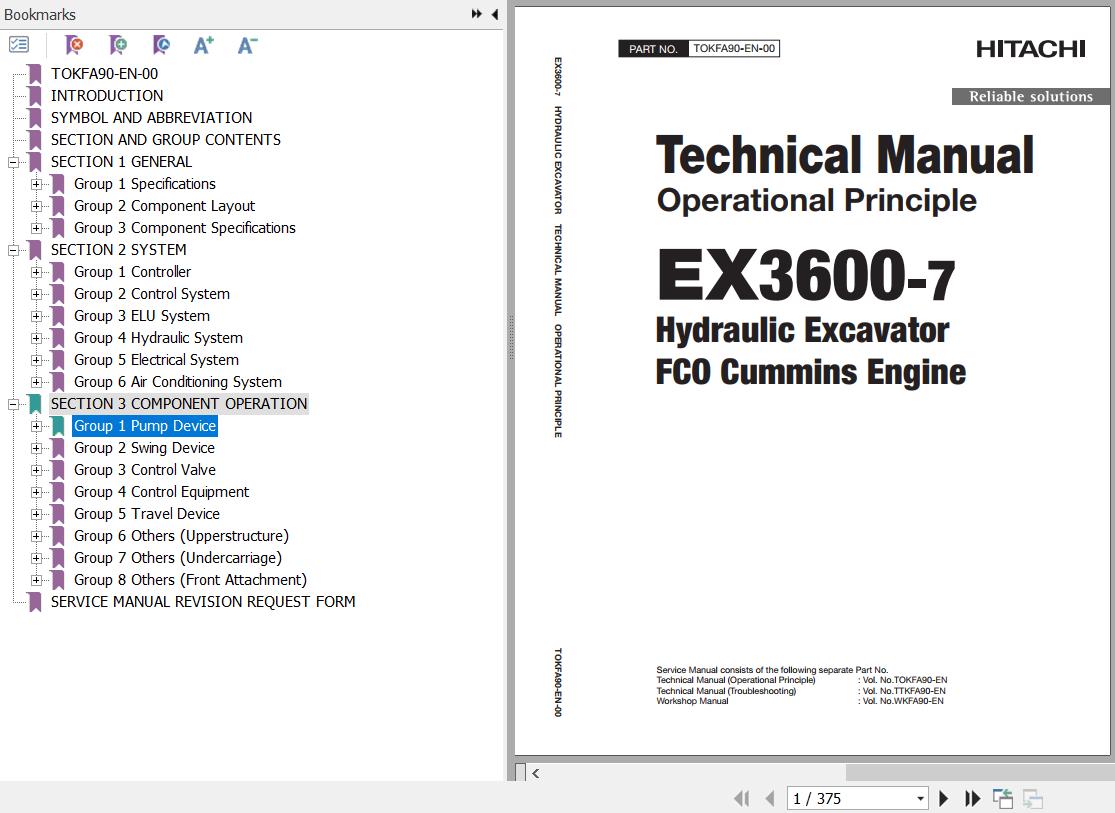Screen dimensions: 1115x813
Task: Jump to the INTRODUCTION bookmark
Action: click(107, 96)
